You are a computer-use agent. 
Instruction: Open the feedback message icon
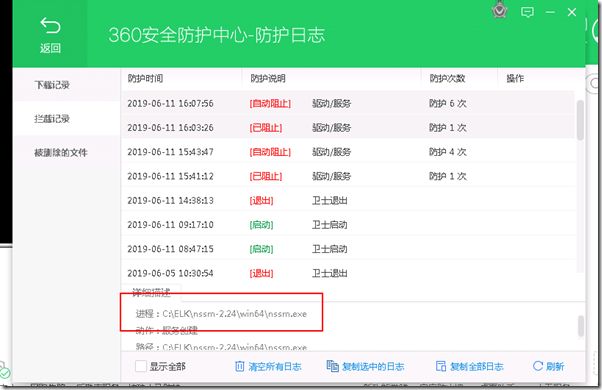click(527, 12)
